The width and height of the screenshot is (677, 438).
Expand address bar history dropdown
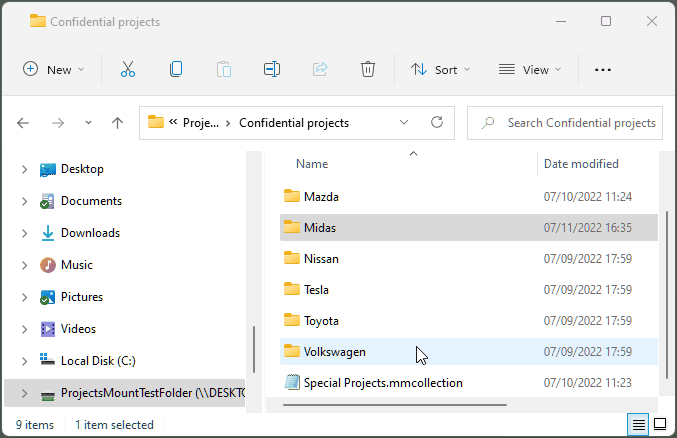(x=404, y=123)
